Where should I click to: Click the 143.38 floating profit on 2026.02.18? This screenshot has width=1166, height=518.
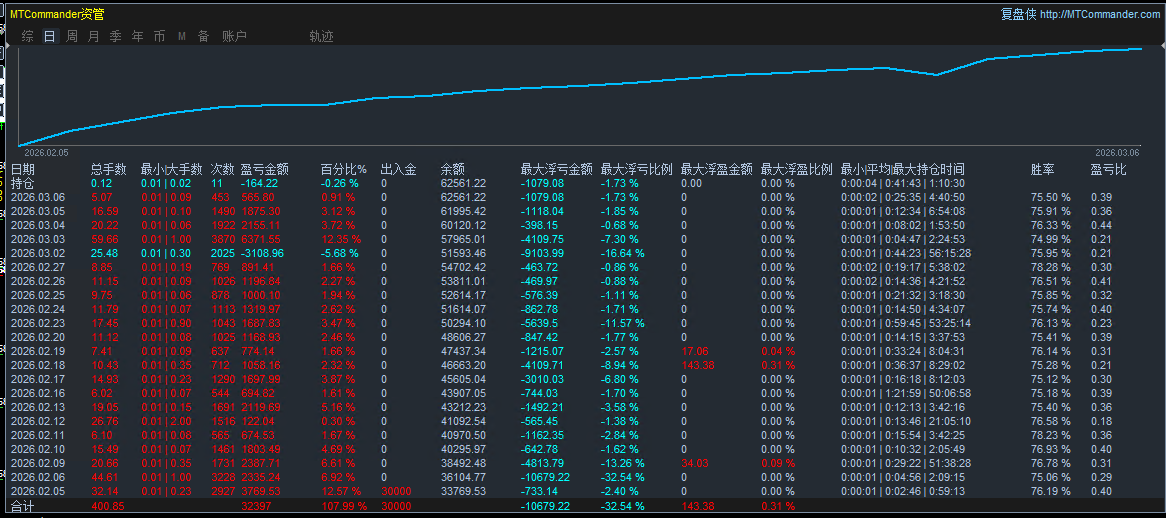point(698,366)
